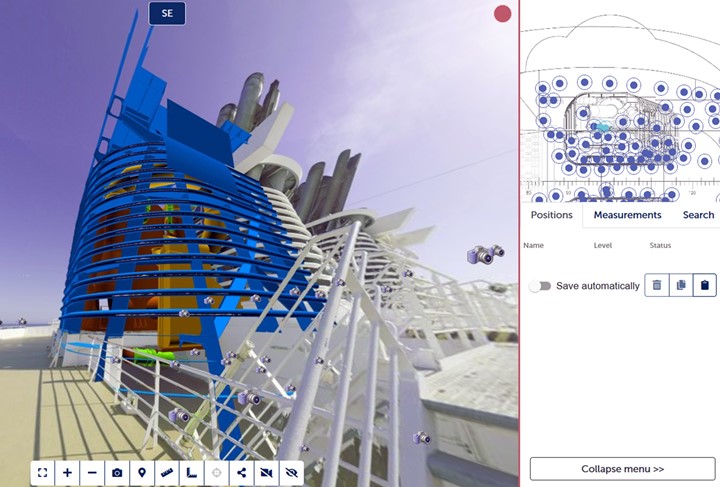Collapse the side menu panel

pyautogui.click(x=622, y=469)
